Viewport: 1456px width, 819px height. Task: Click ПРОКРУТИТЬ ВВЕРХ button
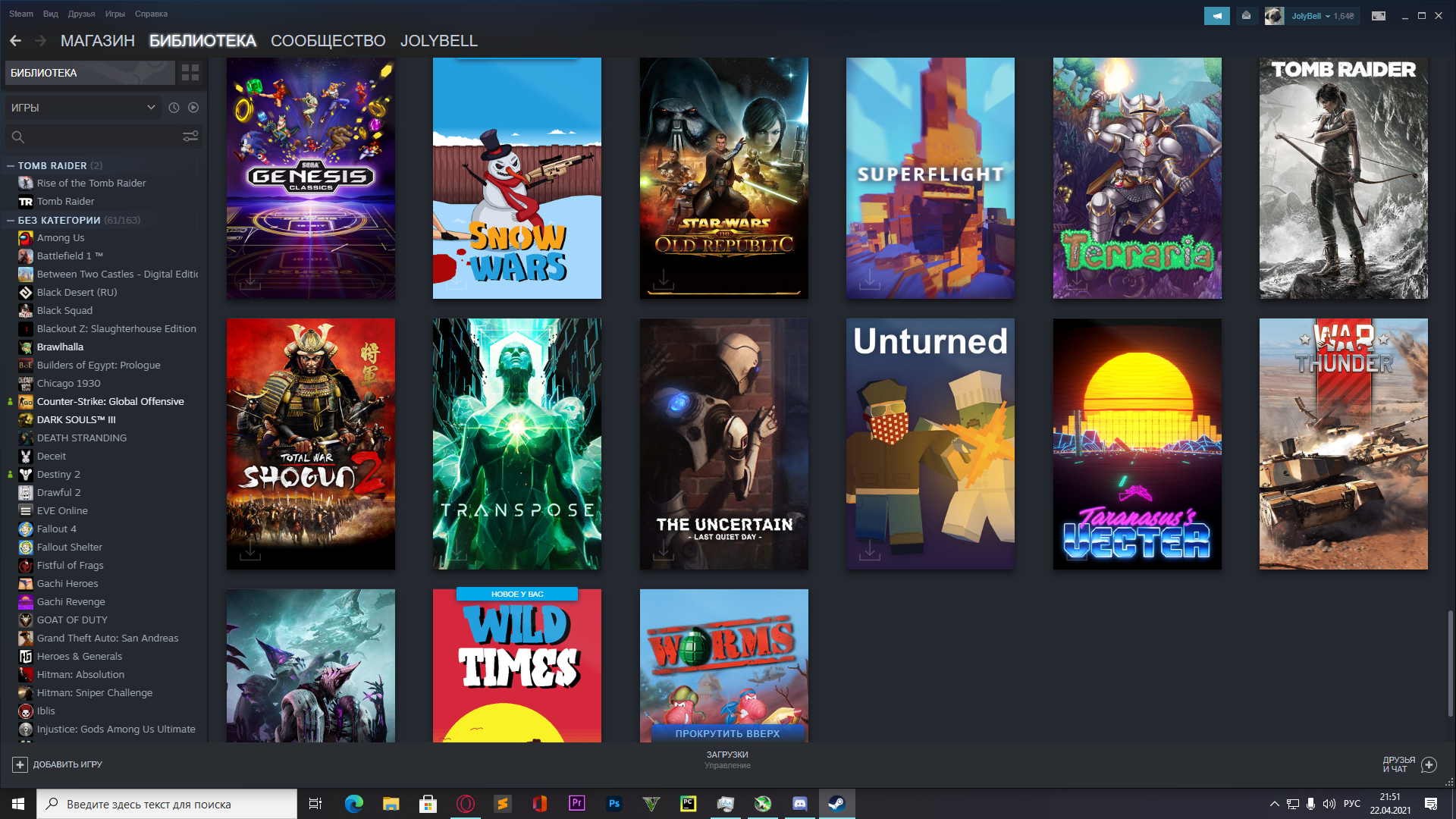(x=727, y=733)
